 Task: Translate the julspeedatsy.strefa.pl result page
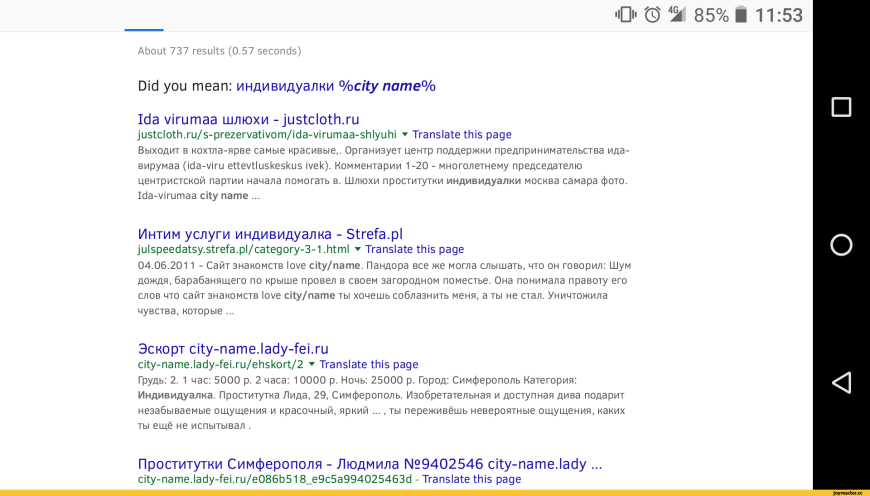(414, 249)
